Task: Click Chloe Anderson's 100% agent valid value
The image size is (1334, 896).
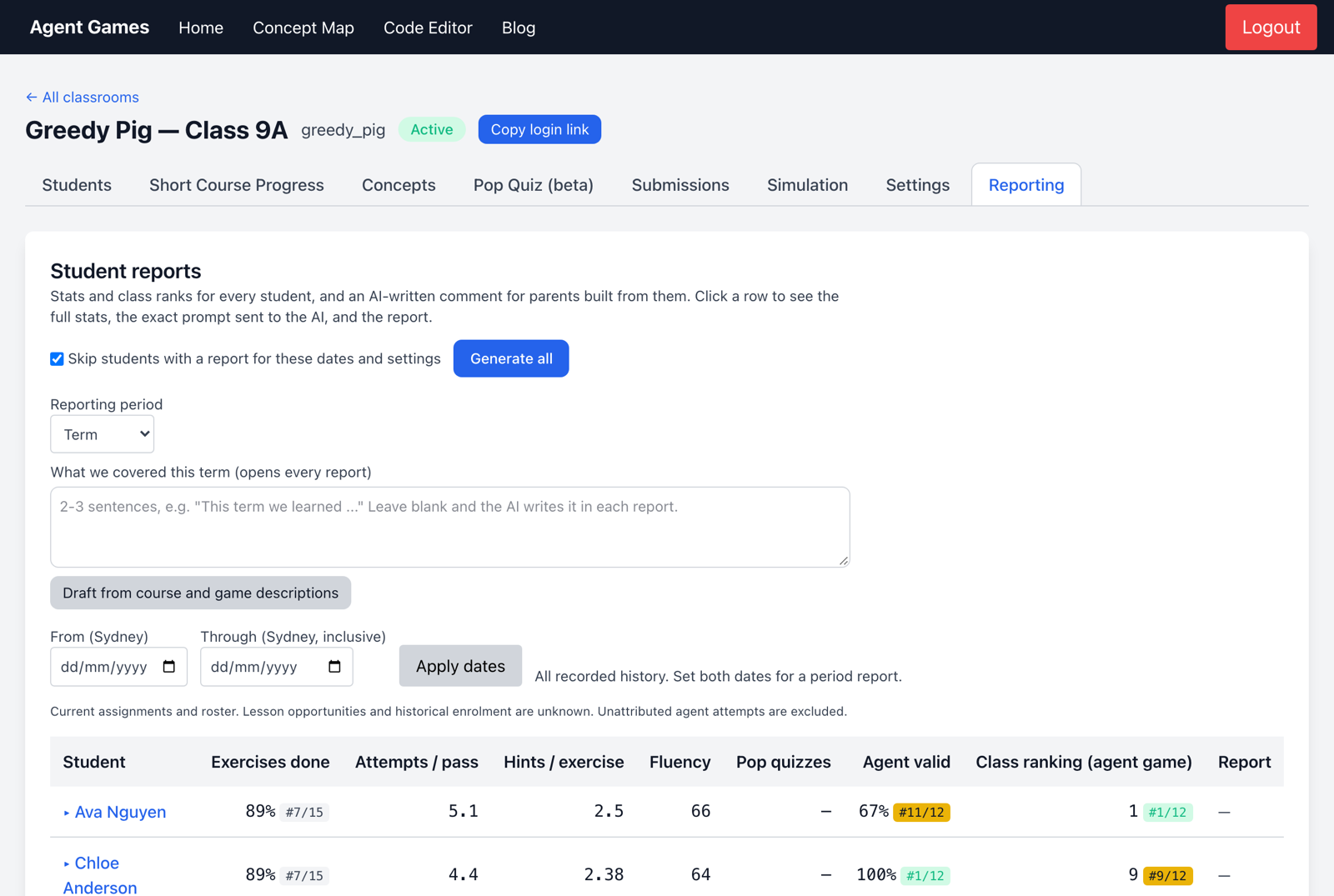Action: 876,875
